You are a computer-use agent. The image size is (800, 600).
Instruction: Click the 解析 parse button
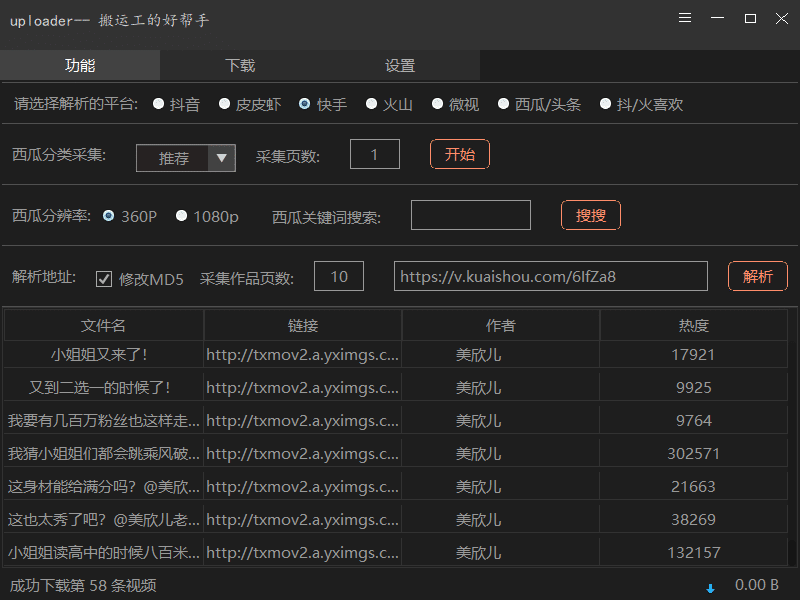[757, 276]
